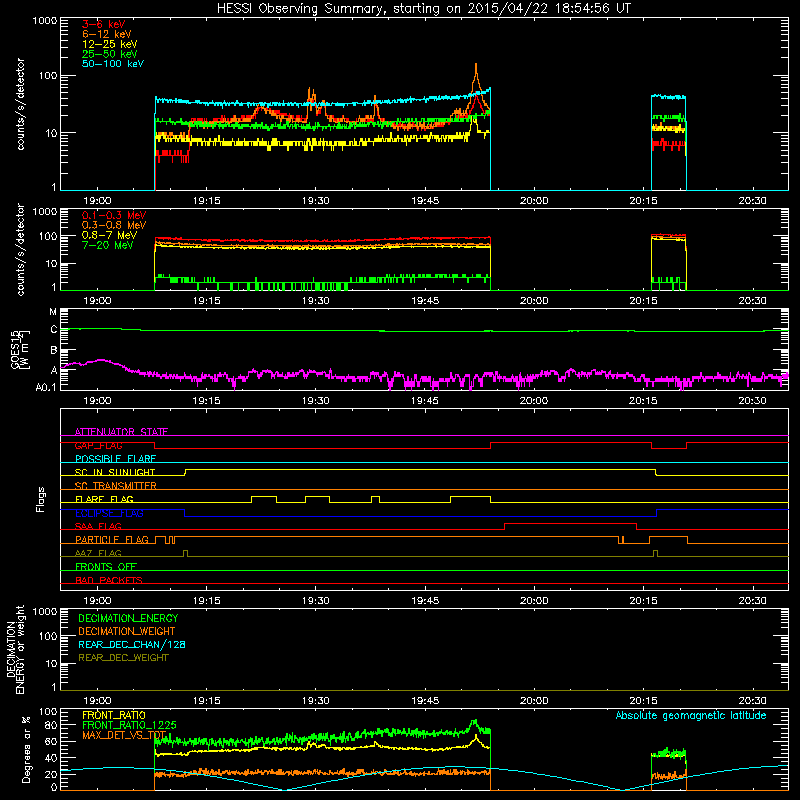Click the AAZ_FLAG label
This screenshot has height=800, width=800.
click(98, 553)
